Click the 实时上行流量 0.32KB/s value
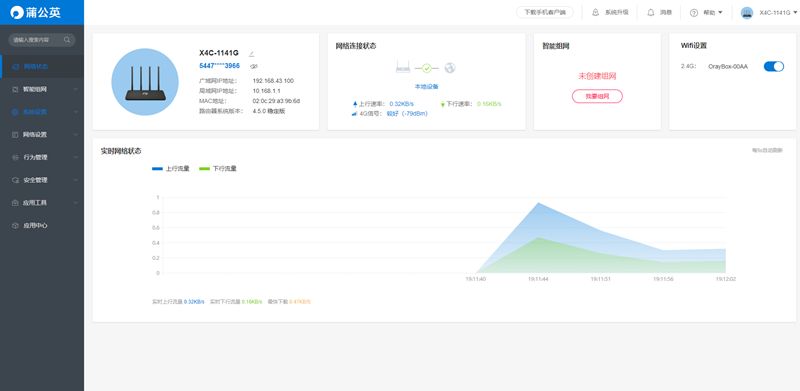800x391 pixels. click(x=194, y=302)
